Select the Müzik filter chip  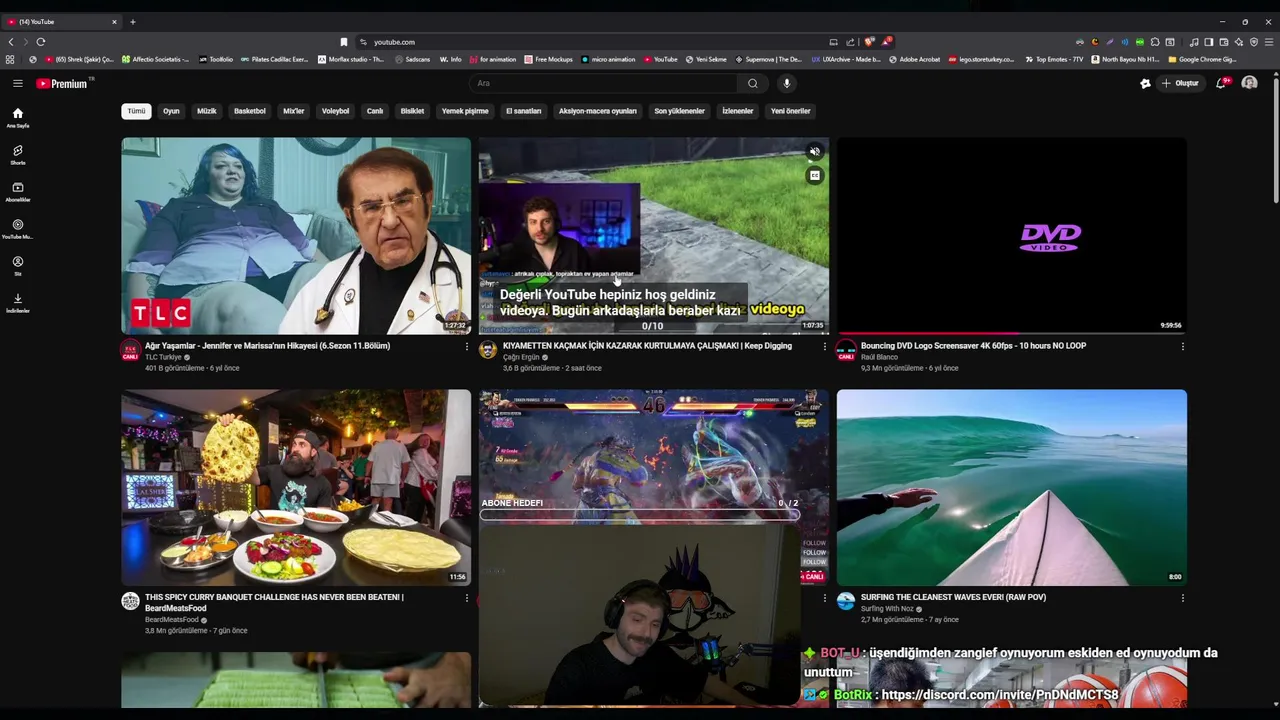[x=207, y=111]
